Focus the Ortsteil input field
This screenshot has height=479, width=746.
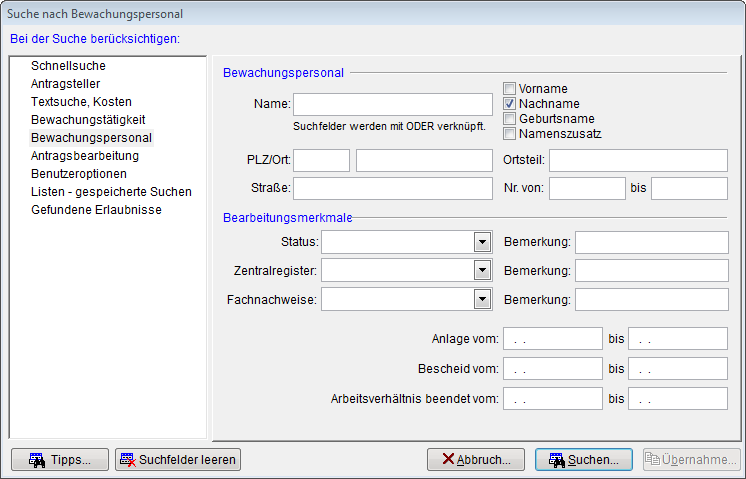point(638,161)
